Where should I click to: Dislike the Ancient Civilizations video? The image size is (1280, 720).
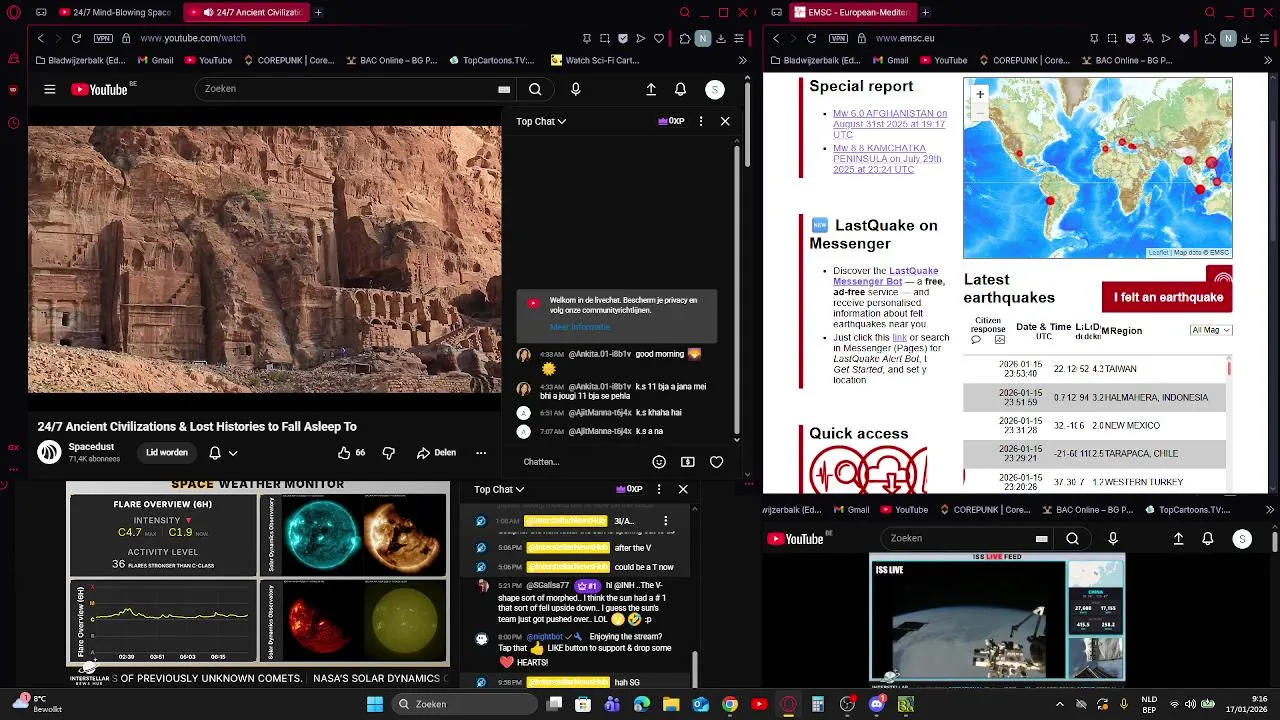pos(389,453)
